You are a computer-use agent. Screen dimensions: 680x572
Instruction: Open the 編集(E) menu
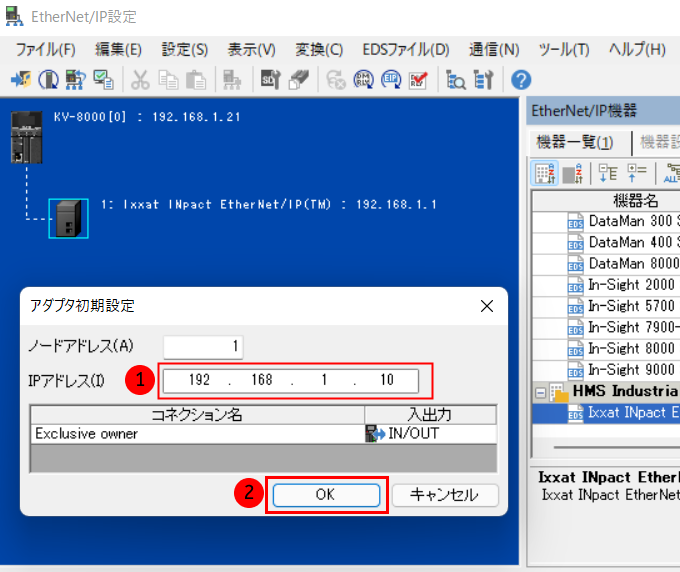[118, 50]
